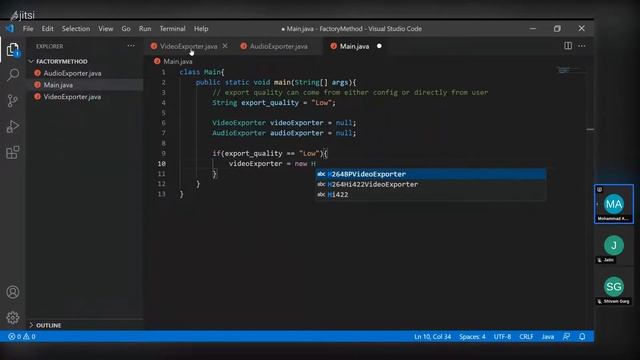Screen dimensions: 640x360
Task: Expand the OUTLINE section
Action: point(48,325)
